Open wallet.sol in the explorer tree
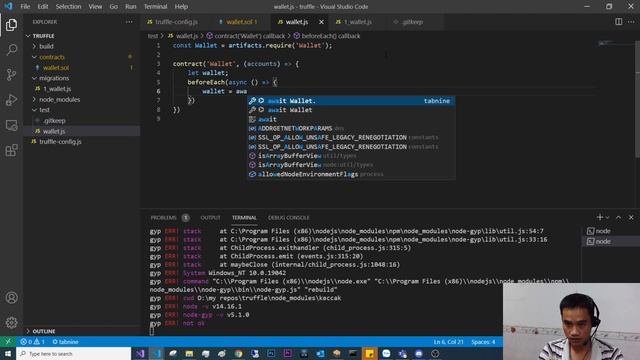640x360 pixels. (56, 68)
